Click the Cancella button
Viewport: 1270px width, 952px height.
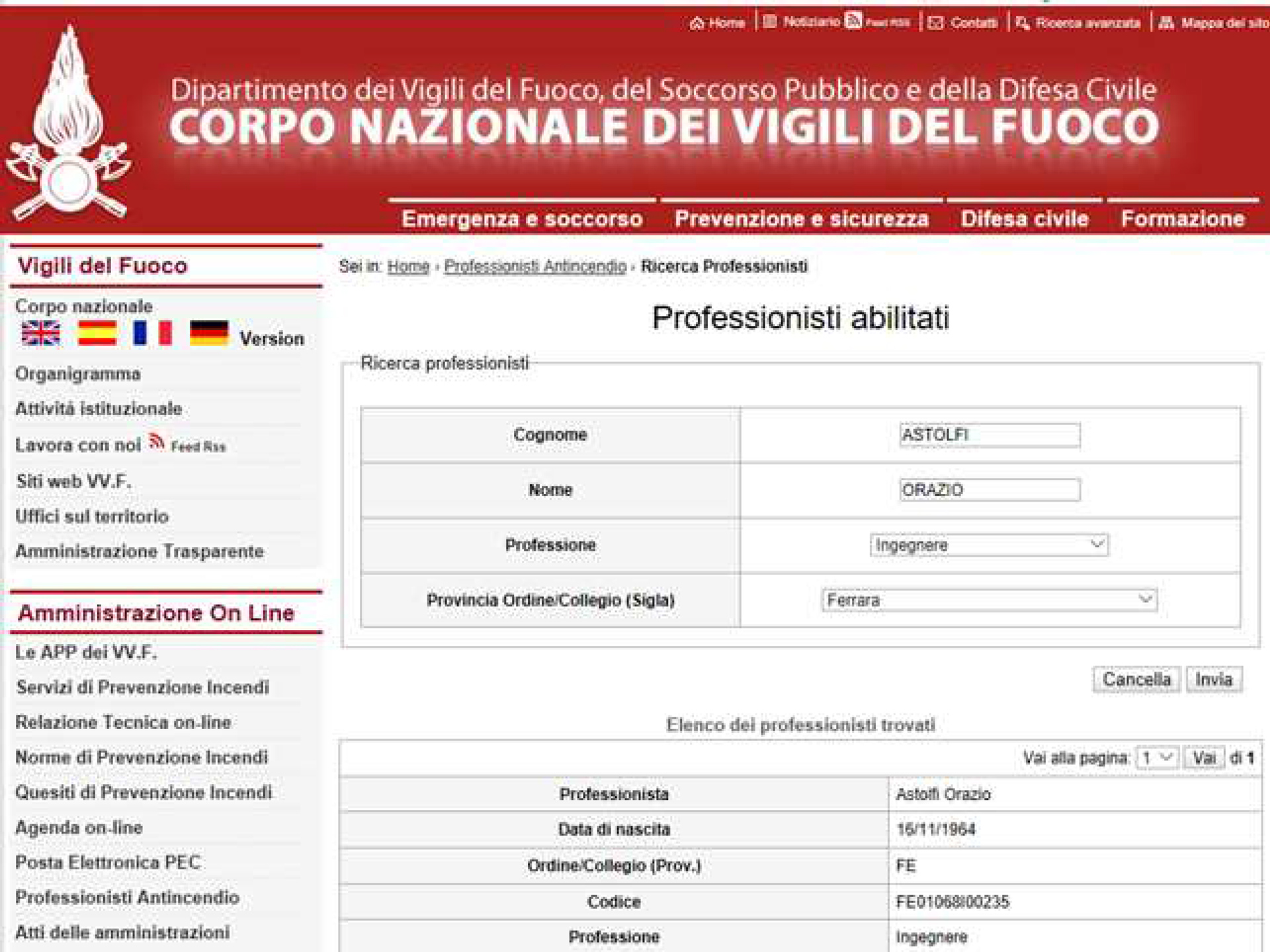[1136, 679]
